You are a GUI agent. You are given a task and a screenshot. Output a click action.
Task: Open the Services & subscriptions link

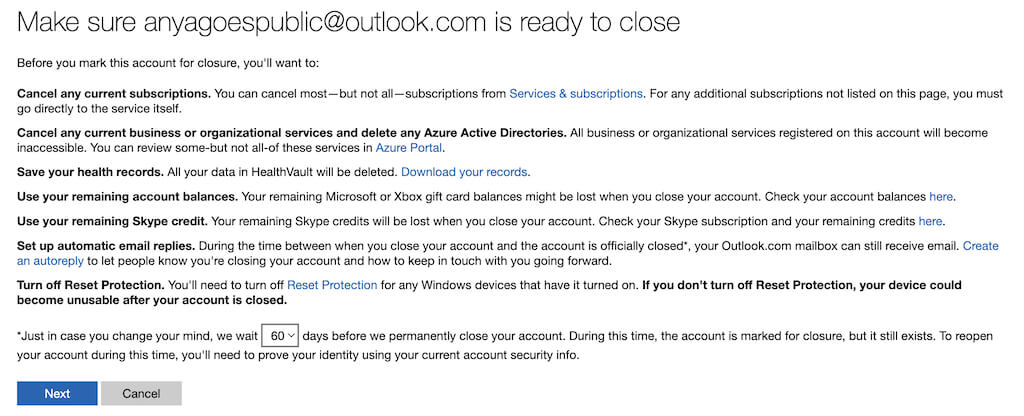click(x=576, y=94)
